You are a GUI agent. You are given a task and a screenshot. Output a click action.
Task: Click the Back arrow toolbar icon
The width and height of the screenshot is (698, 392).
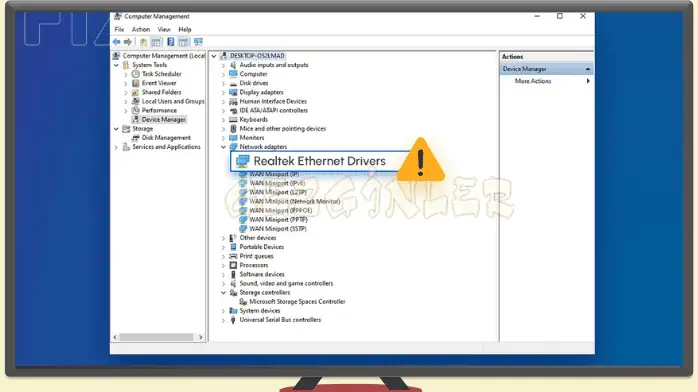tap(116, 42)
